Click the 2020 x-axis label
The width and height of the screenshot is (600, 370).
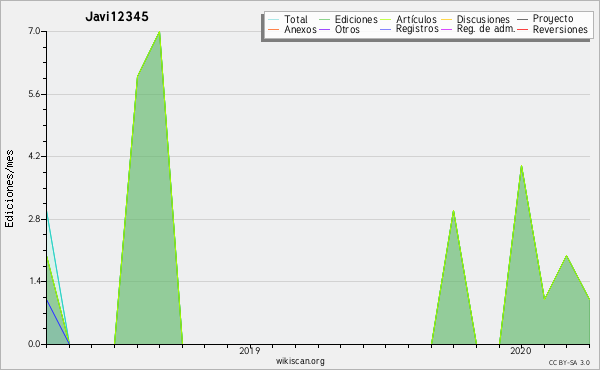click(x=521, y=351)
